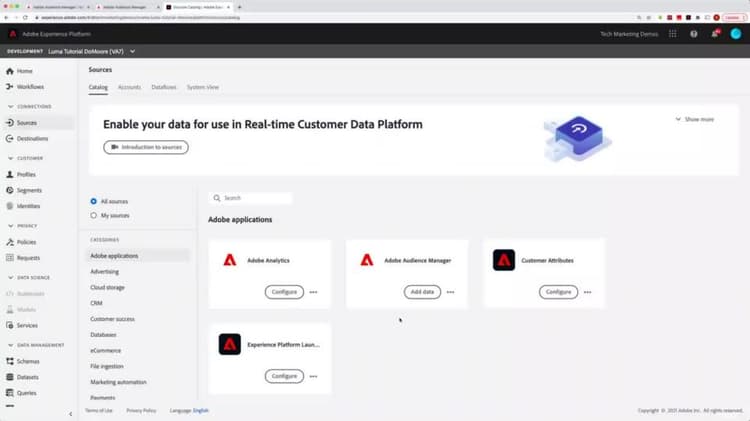Configure the Adobe Analytics source

[x=284, y=292]
